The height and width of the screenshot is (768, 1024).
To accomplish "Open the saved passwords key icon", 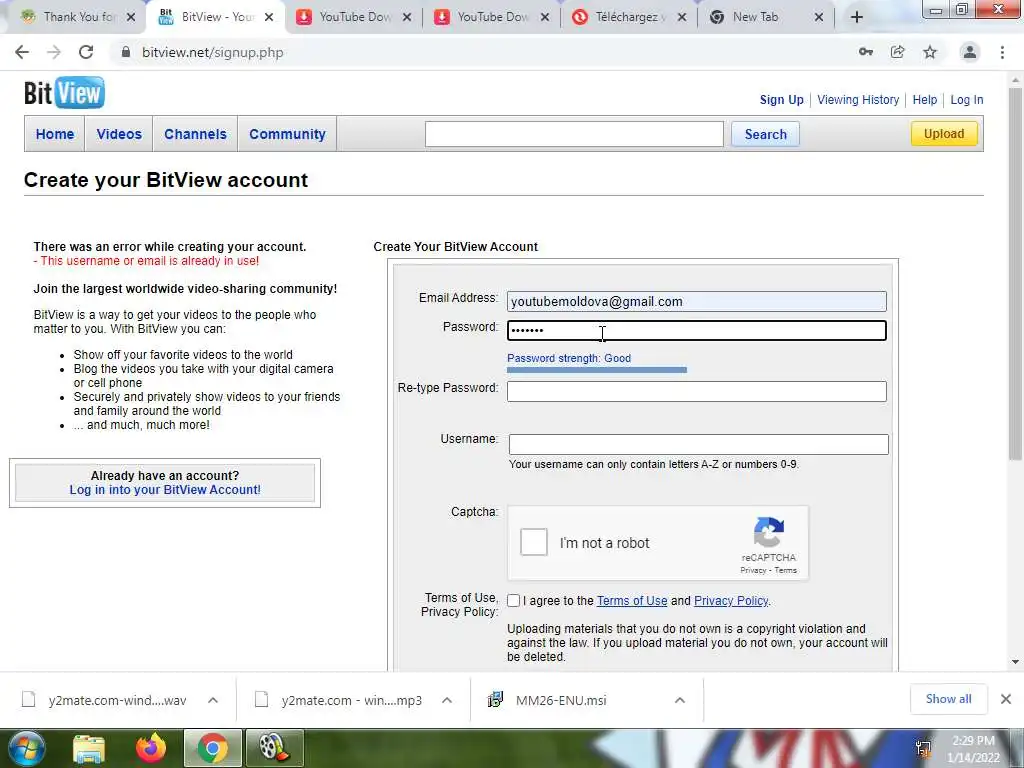I will [866, 52].
